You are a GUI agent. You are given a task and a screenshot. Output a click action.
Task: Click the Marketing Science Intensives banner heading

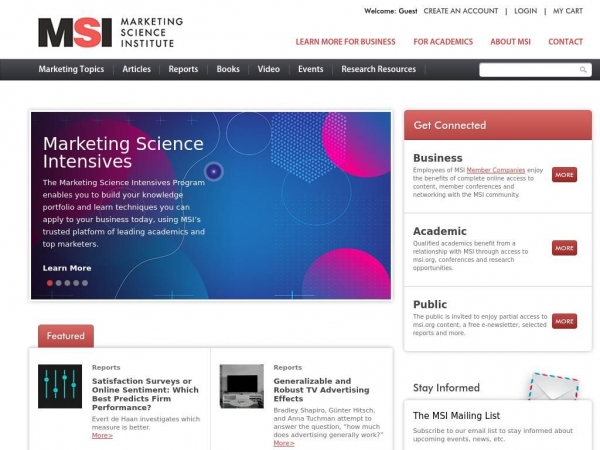coord(123,152)
